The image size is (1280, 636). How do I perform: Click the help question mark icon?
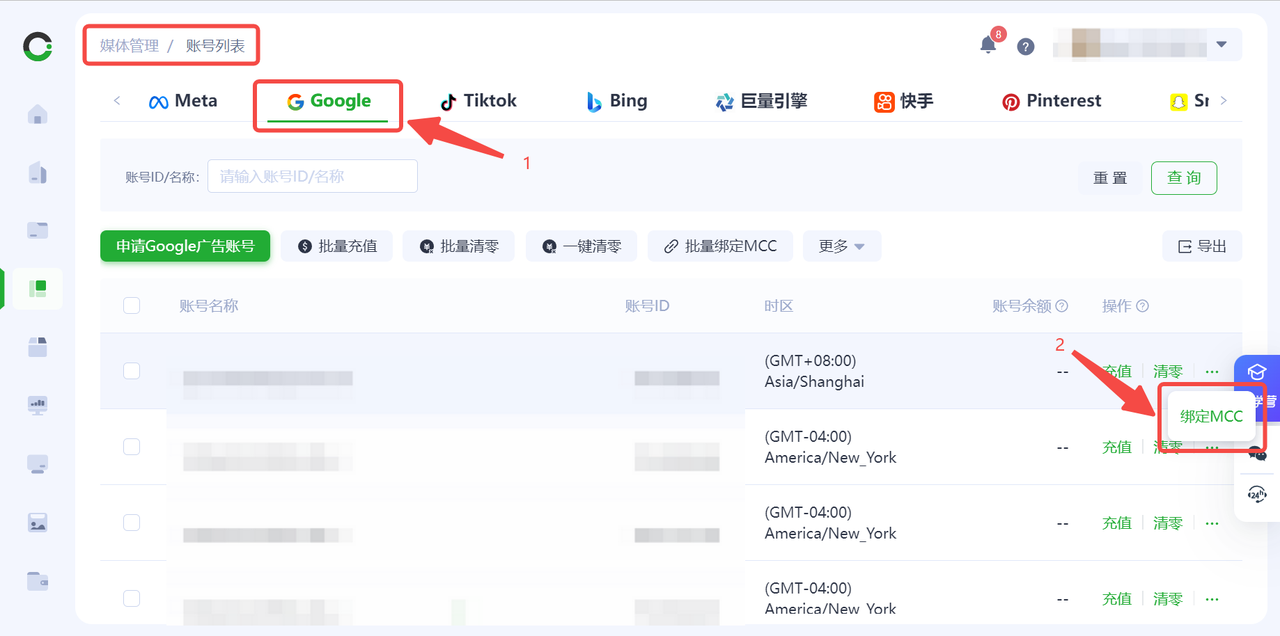(1025, 46)
